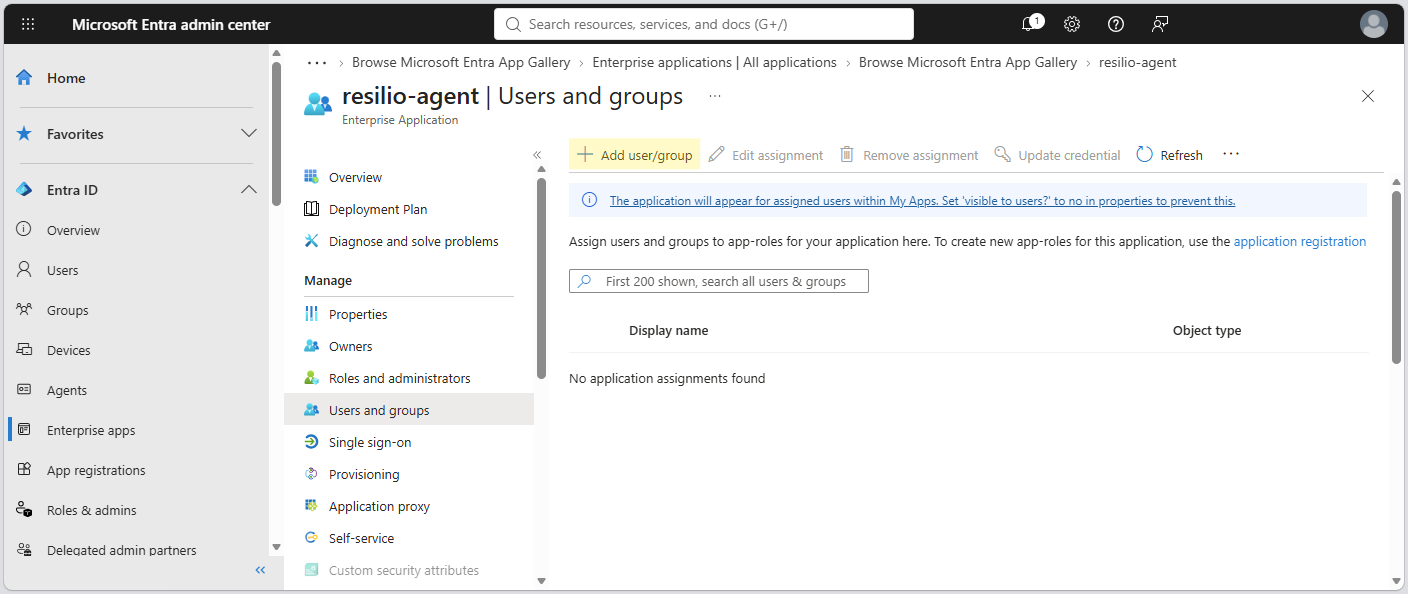
Task: Click the main content scrollbar thumb
Action: 1396,277
